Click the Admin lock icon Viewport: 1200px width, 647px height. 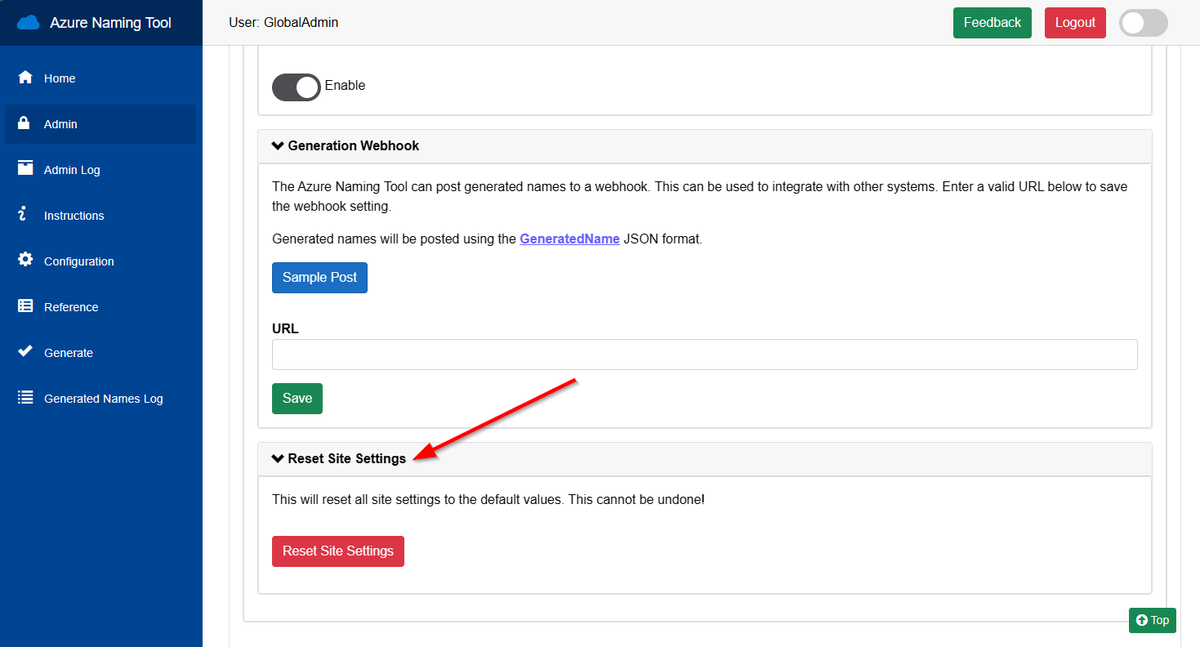(26, 124)
